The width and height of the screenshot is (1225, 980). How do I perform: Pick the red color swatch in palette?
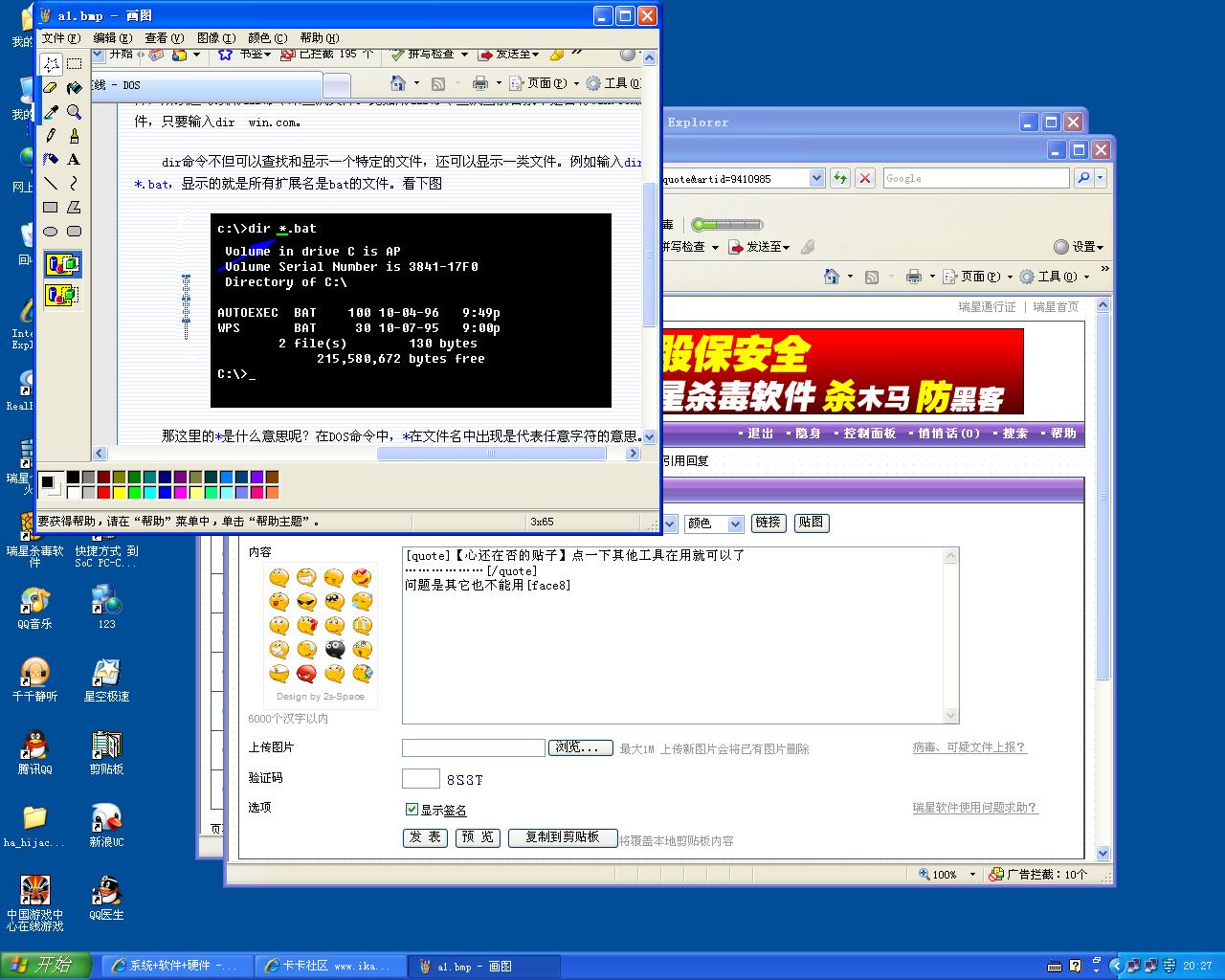pyautogui.click(x=103, y=493)
